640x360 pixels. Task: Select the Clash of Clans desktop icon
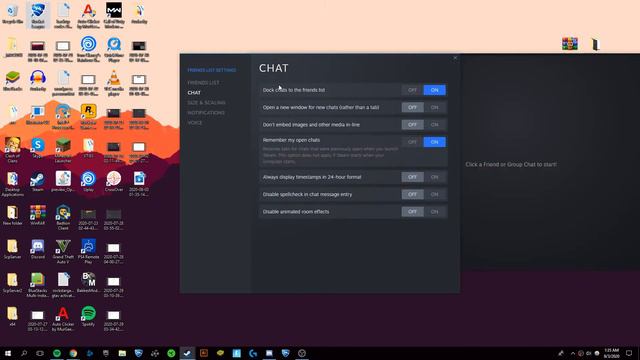[x=13, y=150]
